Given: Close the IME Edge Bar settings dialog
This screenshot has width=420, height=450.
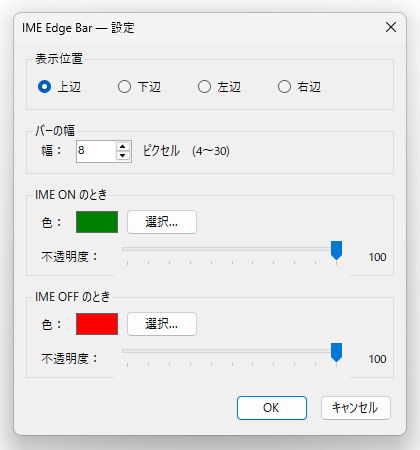Looking at the screenshot, I should [x=391, y=27].
